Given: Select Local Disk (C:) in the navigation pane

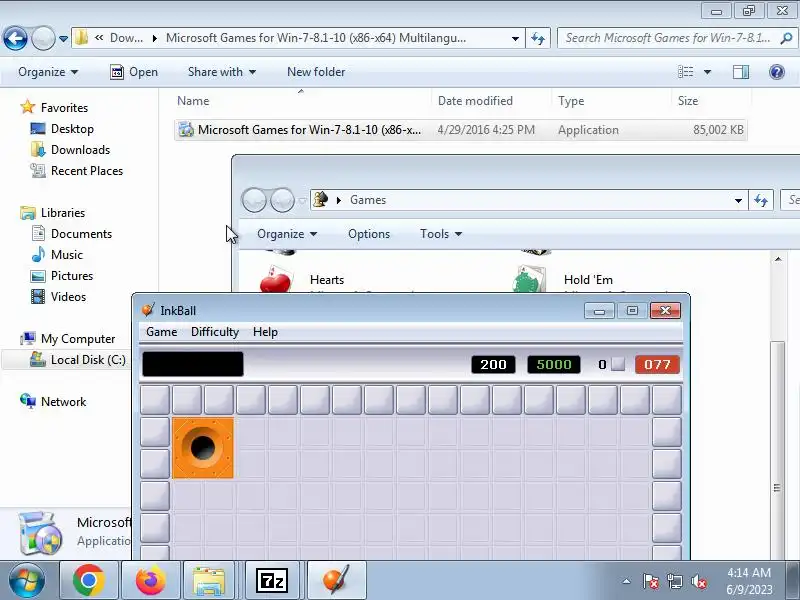Looking at the screenshot, I should tap(78, 360).
